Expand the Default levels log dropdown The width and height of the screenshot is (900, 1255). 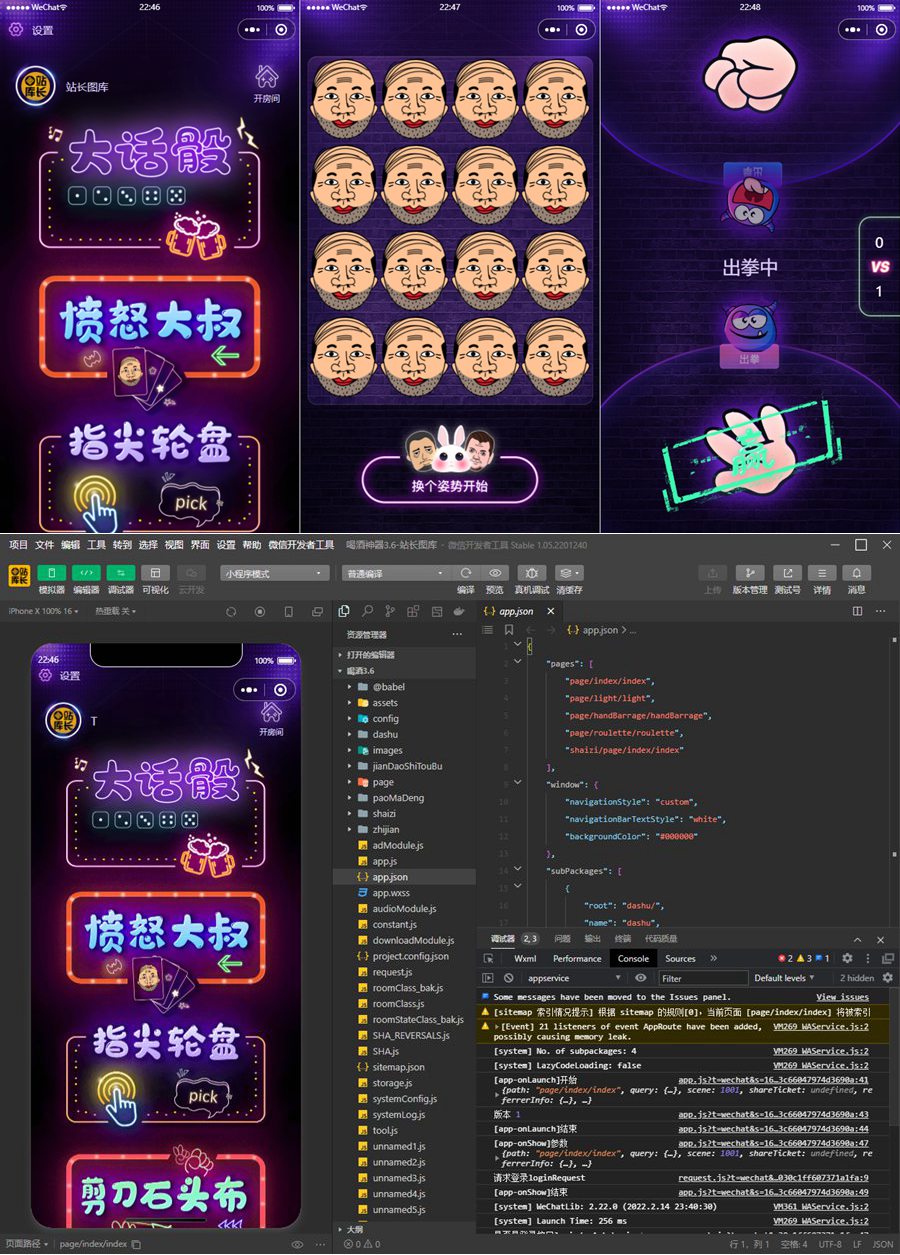click(785, 978)
